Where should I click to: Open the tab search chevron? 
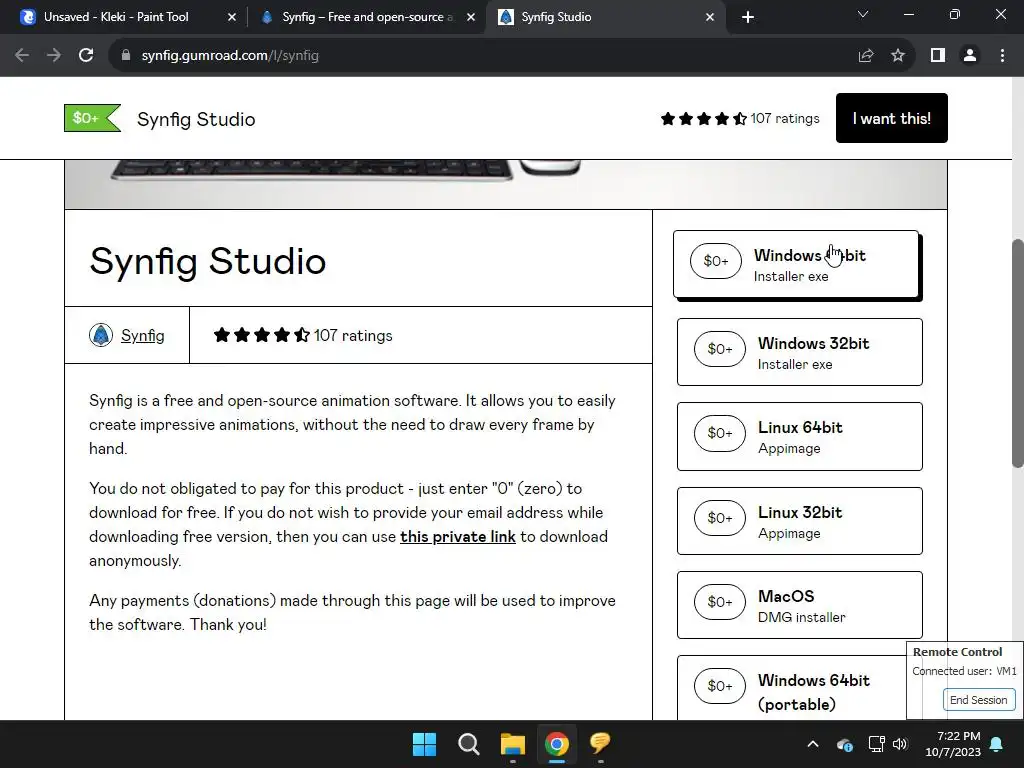pos(863,14)
